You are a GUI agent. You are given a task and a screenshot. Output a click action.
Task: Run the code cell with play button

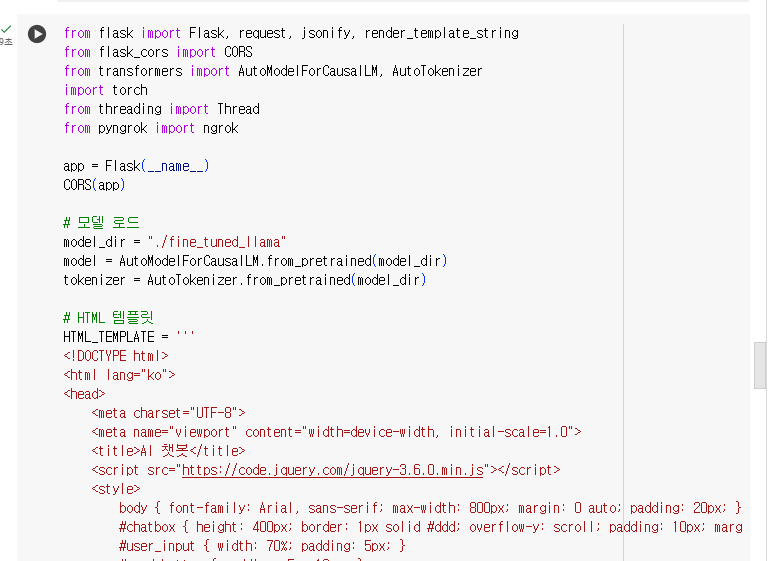[37, 34]
